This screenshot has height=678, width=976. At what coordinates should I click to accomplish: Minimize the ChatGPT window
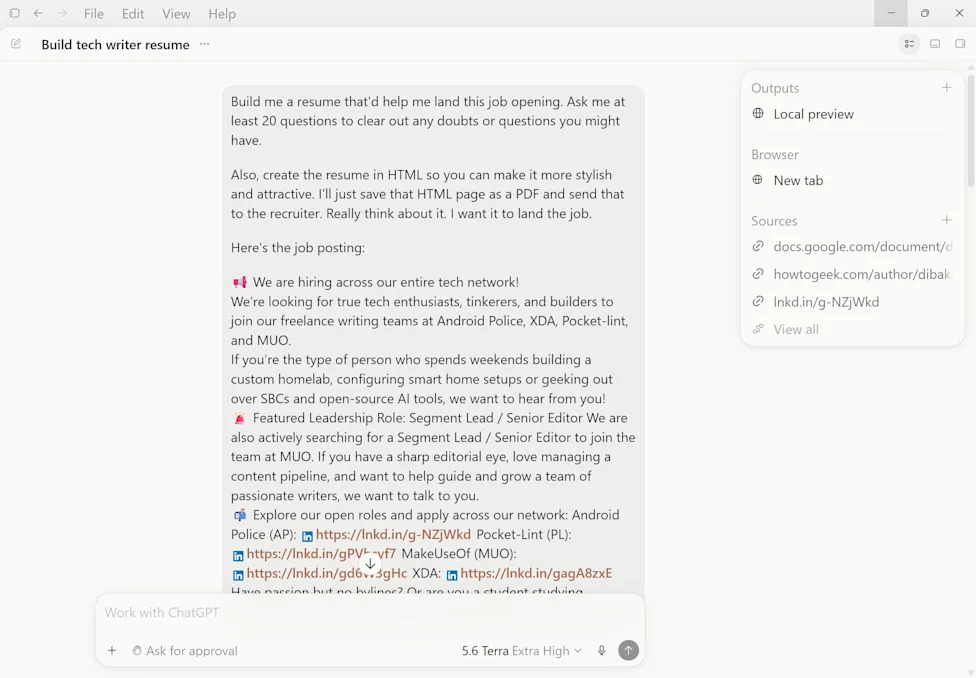point(891,13)
